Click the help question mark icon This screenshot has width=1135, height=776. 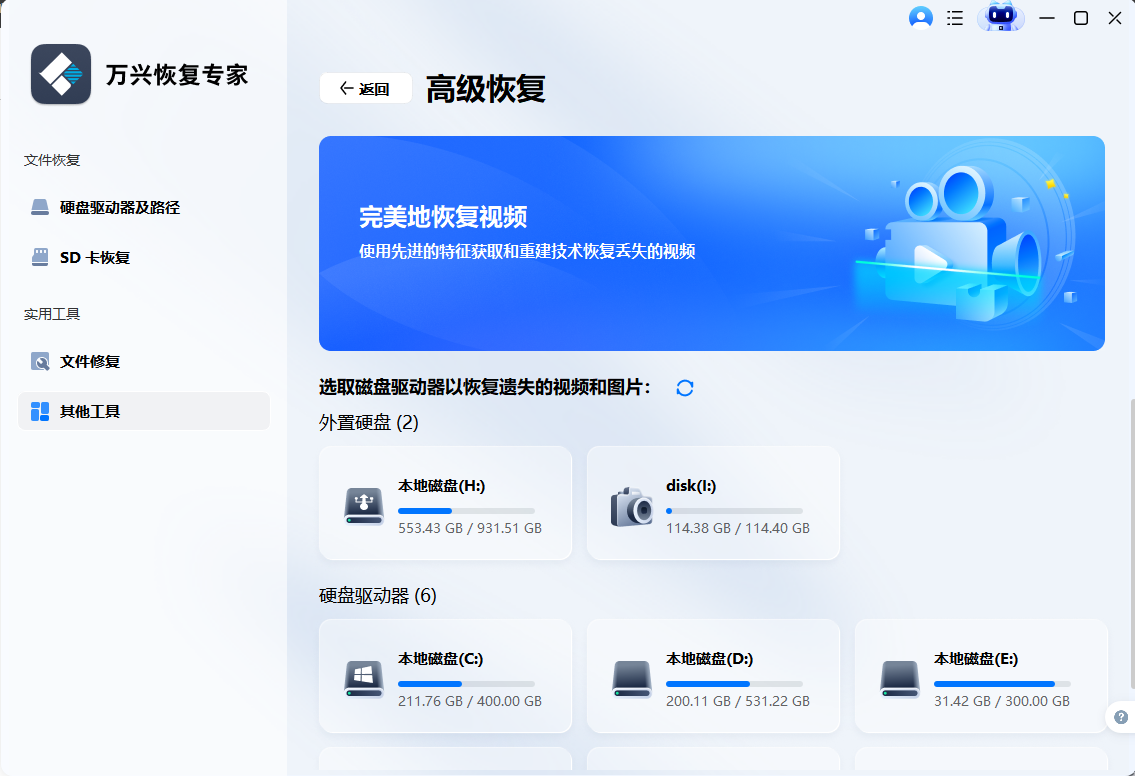(1119, 716)
